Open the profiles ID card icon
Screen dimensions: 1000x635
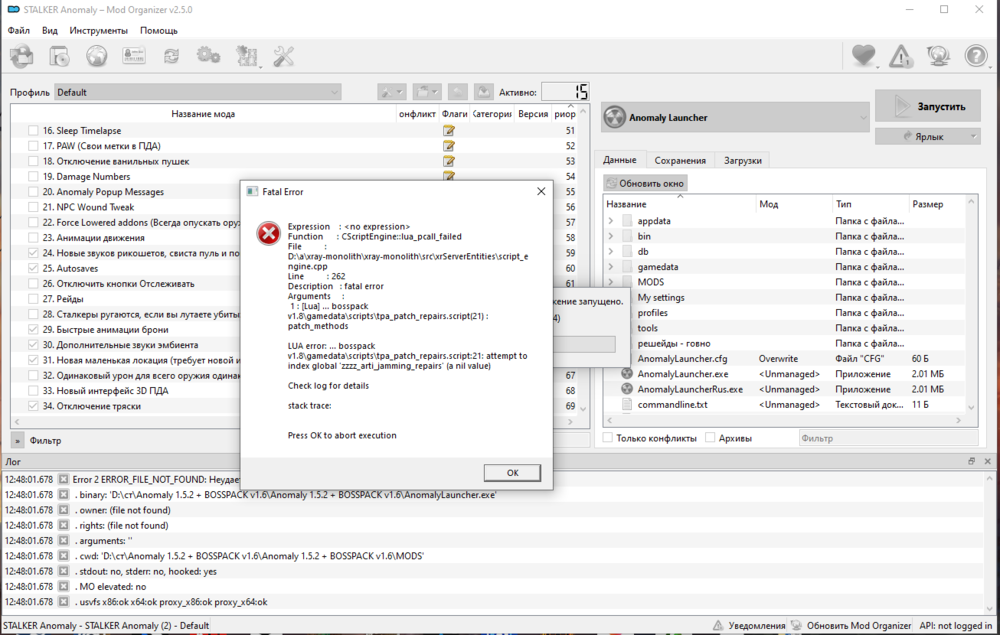(134, 57)
